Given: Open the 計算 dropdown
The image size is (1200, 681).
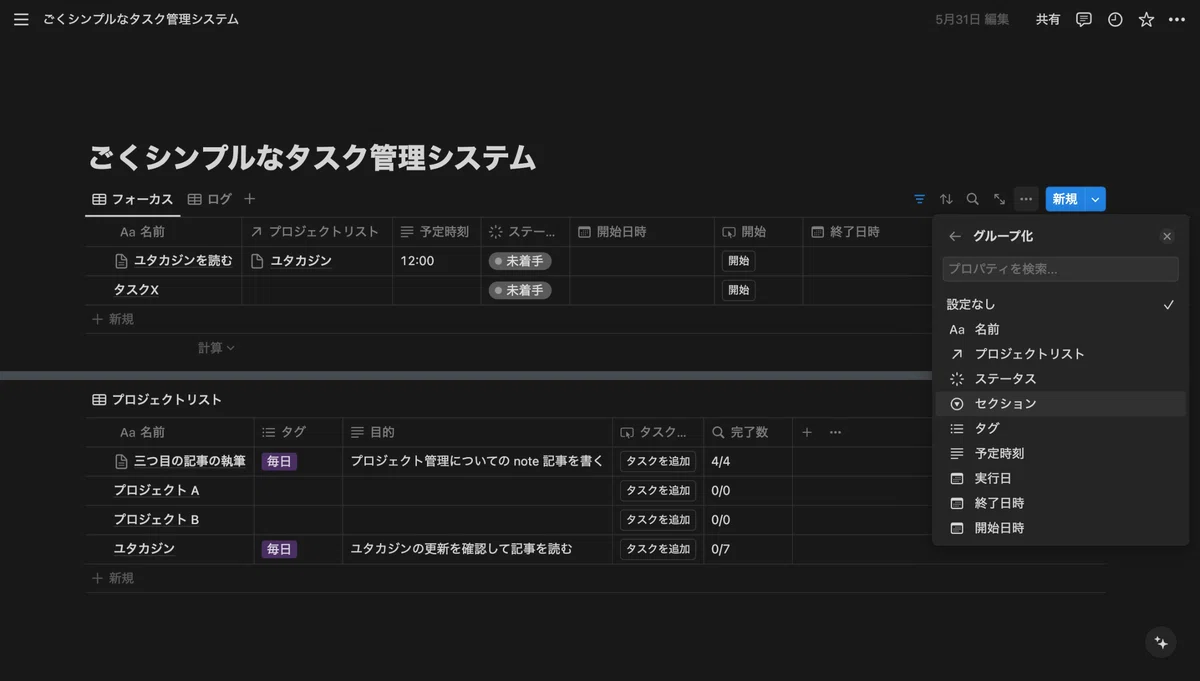Looking at the screenshot, I should click(216, 348).
